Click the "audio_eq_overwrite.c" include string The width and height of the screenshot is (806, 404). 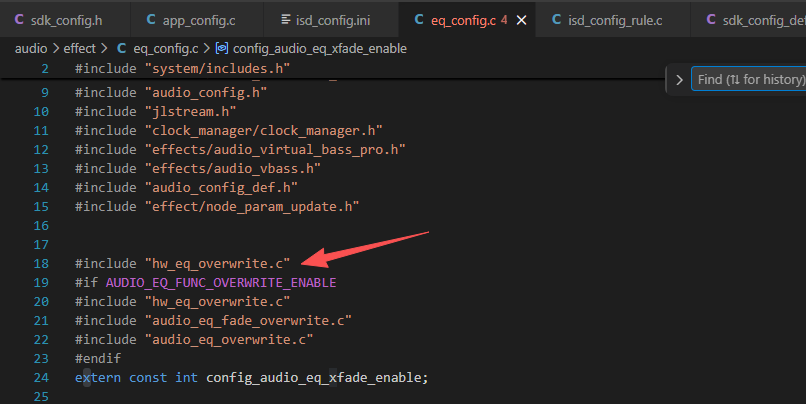[229, 340]
